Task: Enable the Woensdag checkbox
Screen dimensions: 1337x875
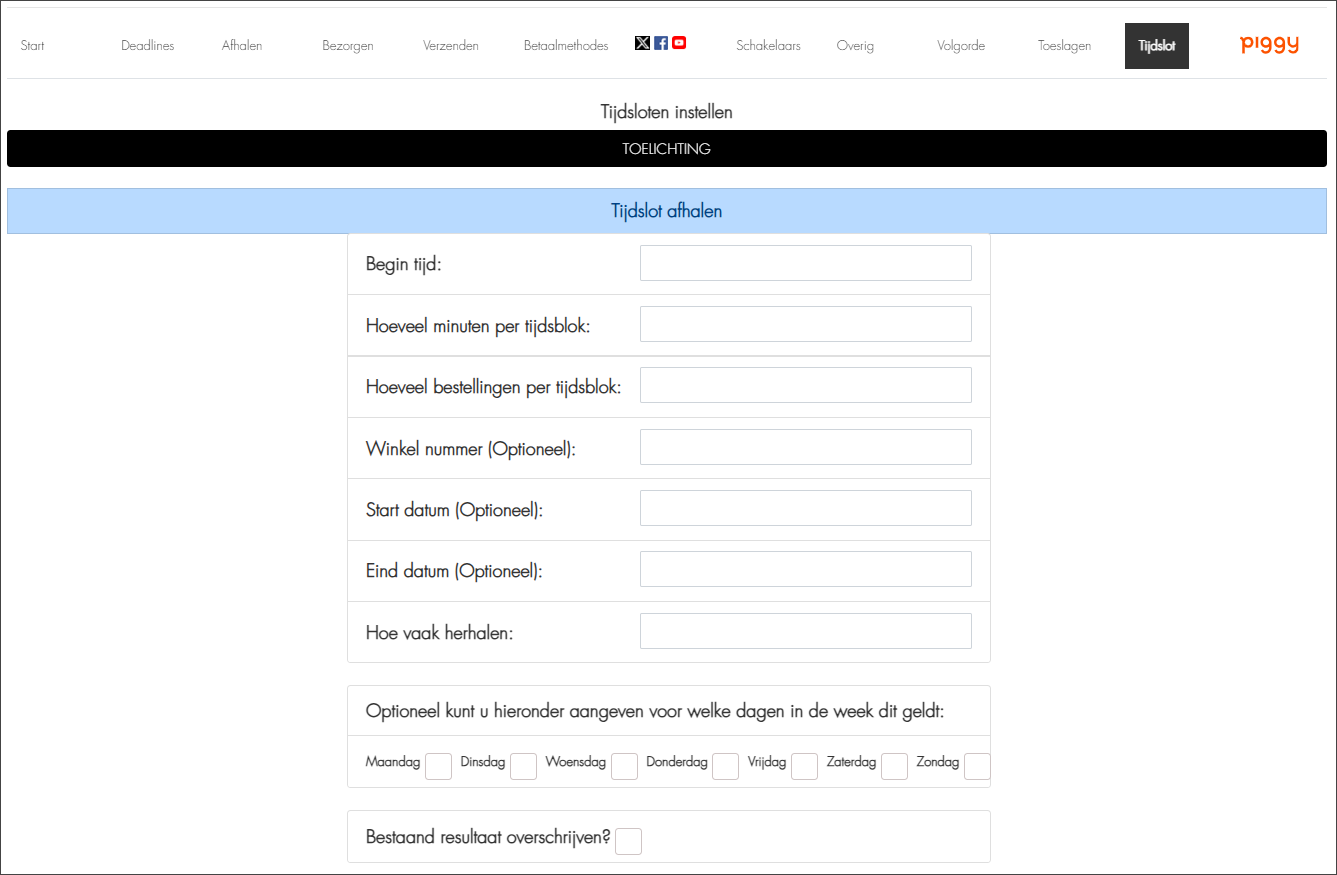Action: 624,766
